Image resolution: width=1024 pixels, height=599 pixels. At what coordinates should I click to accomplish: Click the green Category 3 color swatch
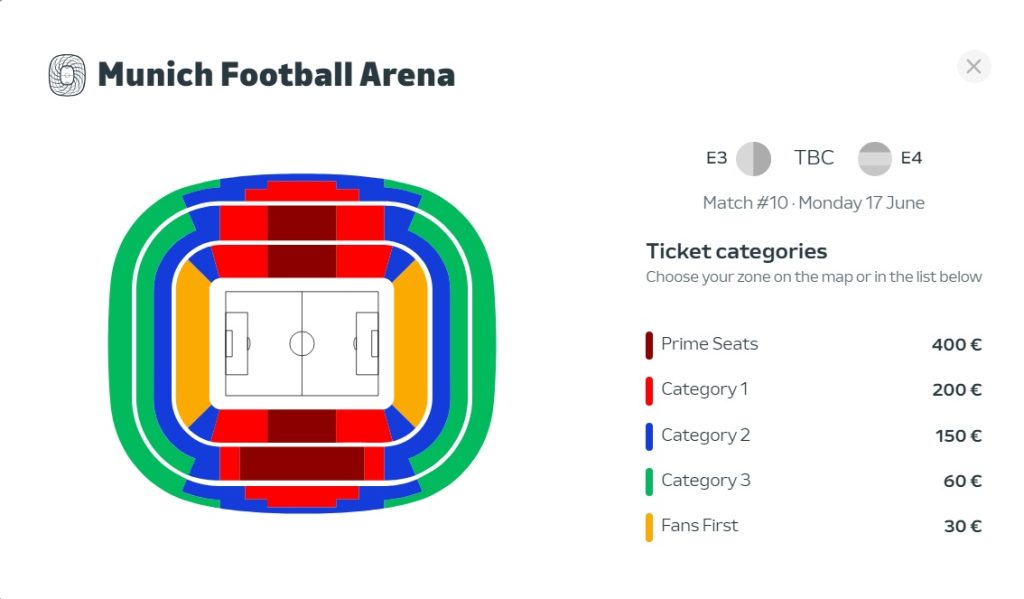click(x=650, y=481)
